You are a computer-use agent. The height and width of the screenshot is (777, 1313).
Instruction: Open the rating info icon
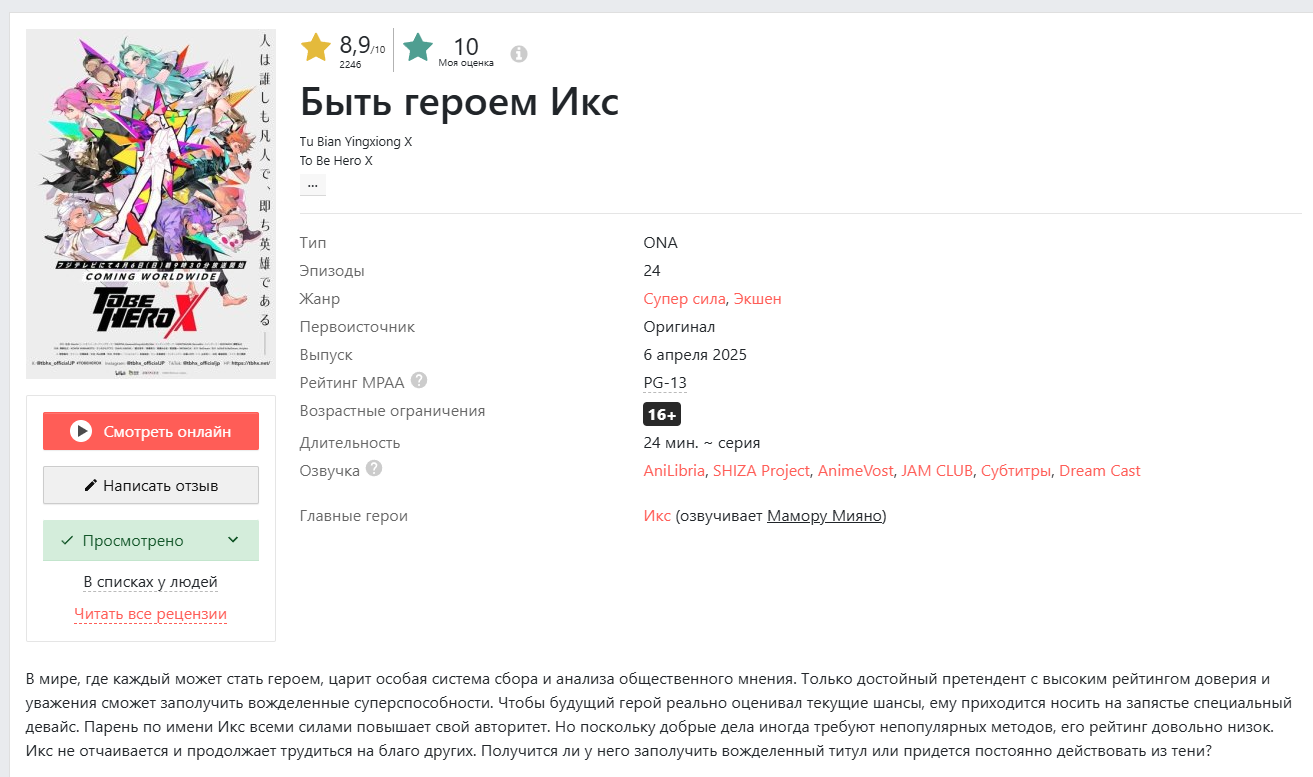tap(519, 54)
